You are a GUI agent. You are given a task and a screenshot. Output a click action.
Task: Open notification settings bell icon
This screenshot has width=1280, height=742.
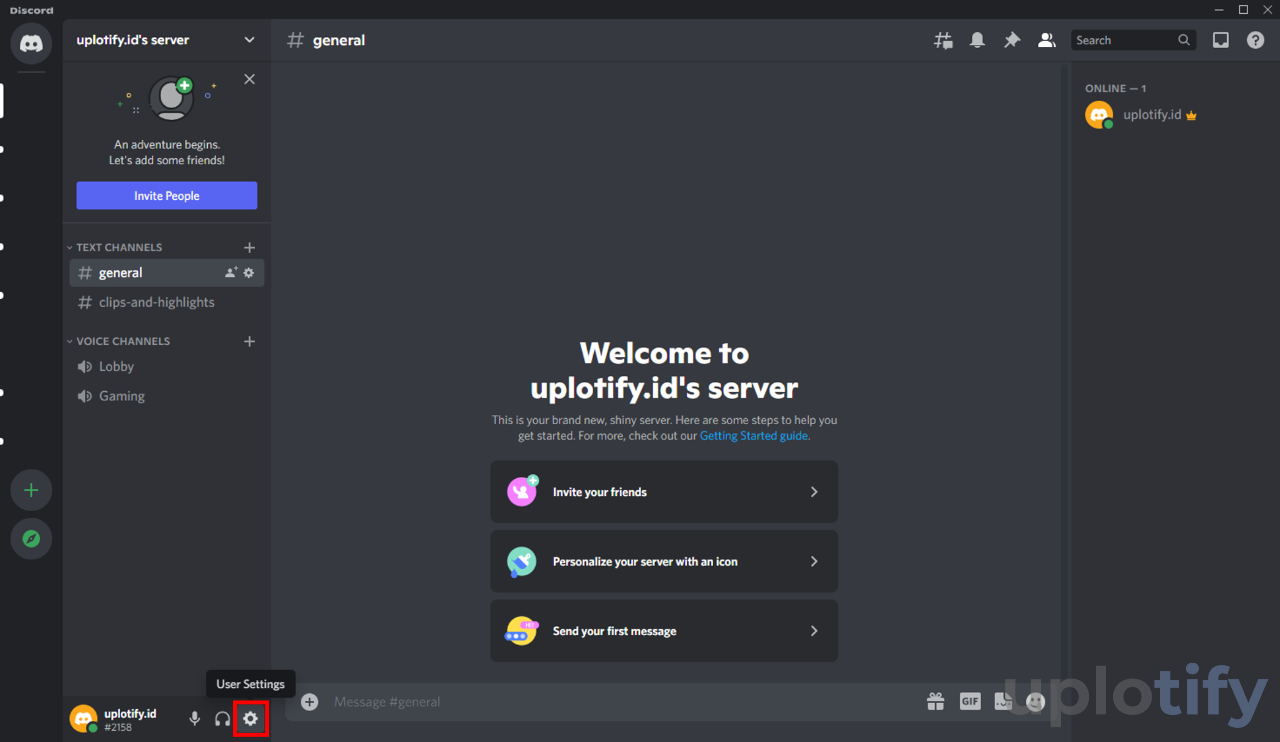977,40
